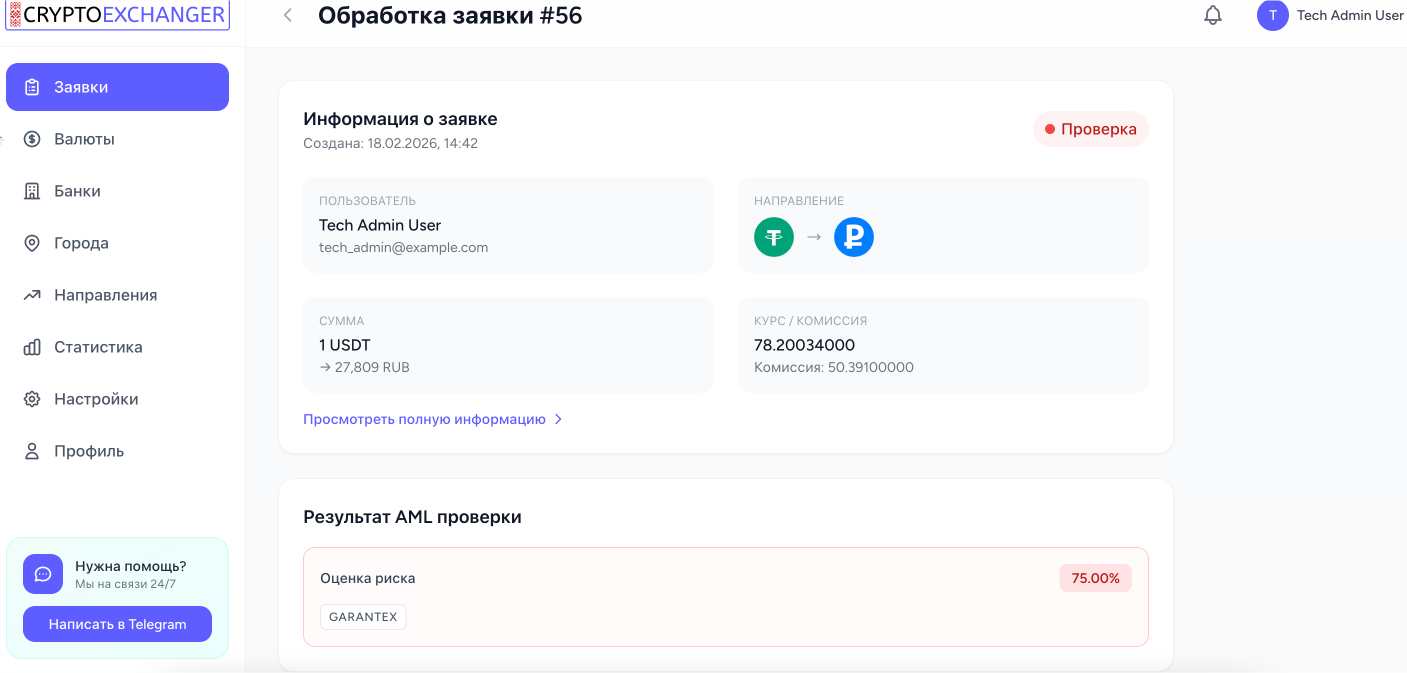Click the notification bell icon

1213,16
